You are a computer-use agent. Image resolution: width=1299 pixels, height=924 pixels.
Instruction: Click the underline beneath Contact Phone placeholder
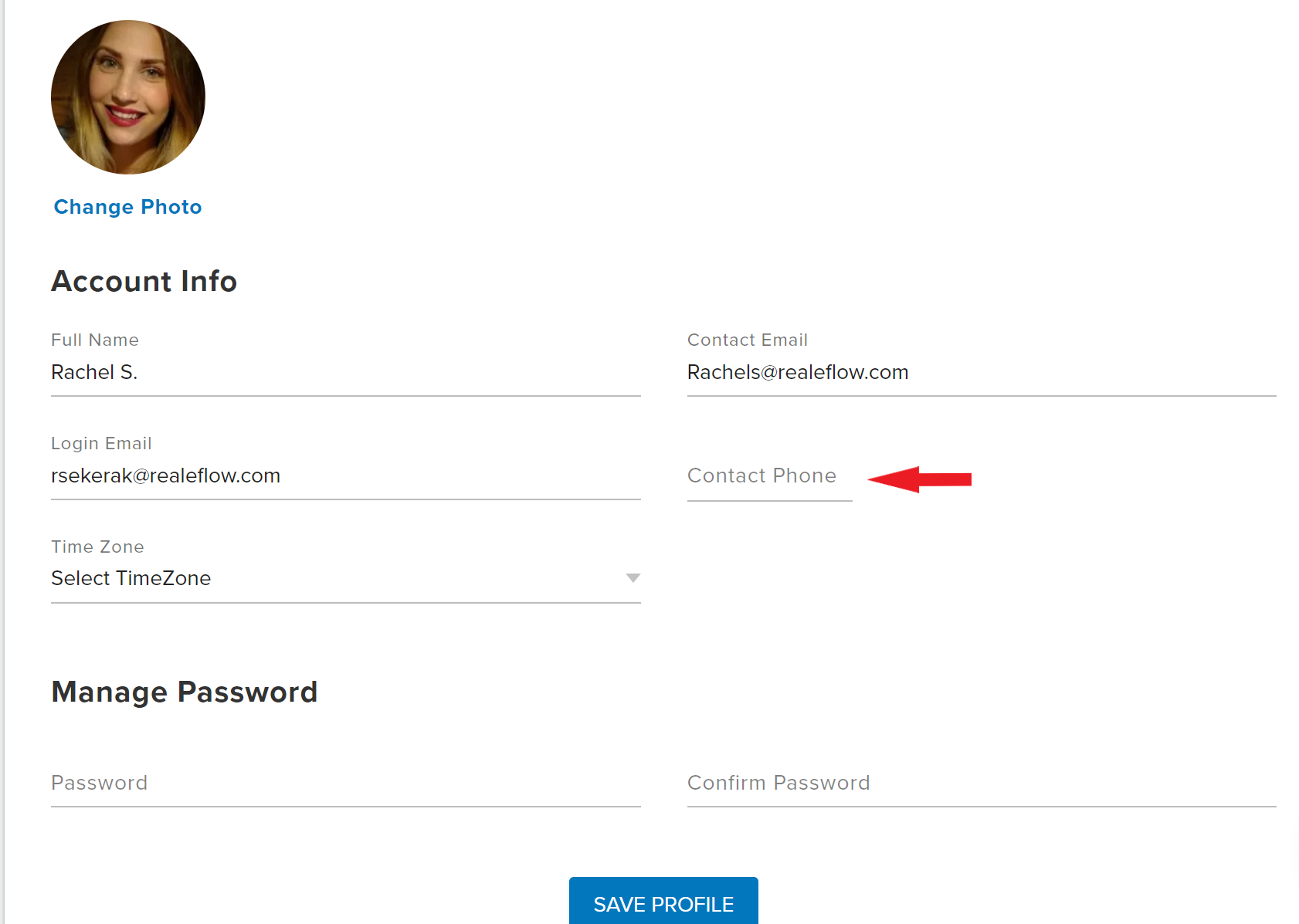770,501
